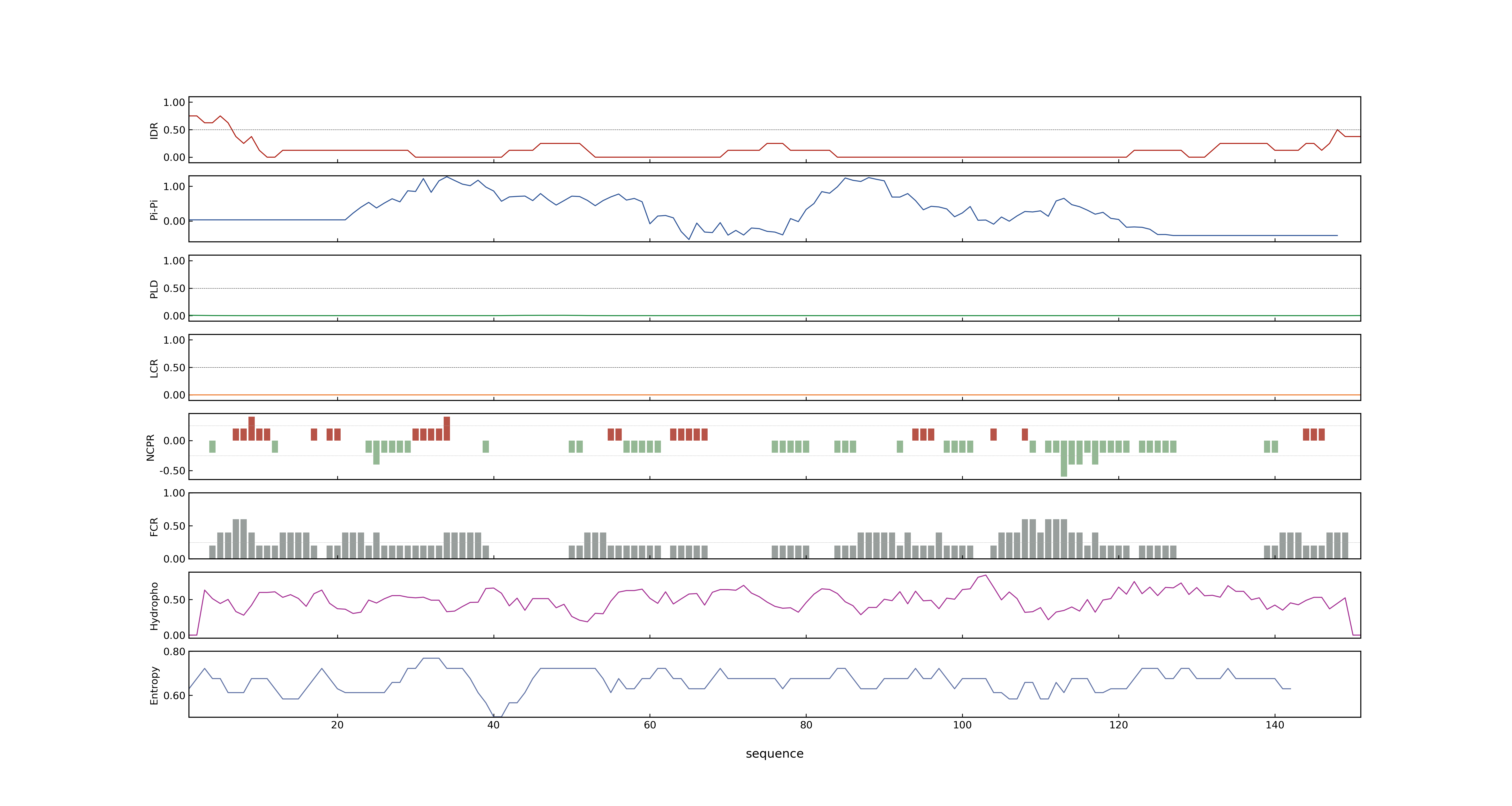Click the IDR y-axis label

click(x=154, y=130)
